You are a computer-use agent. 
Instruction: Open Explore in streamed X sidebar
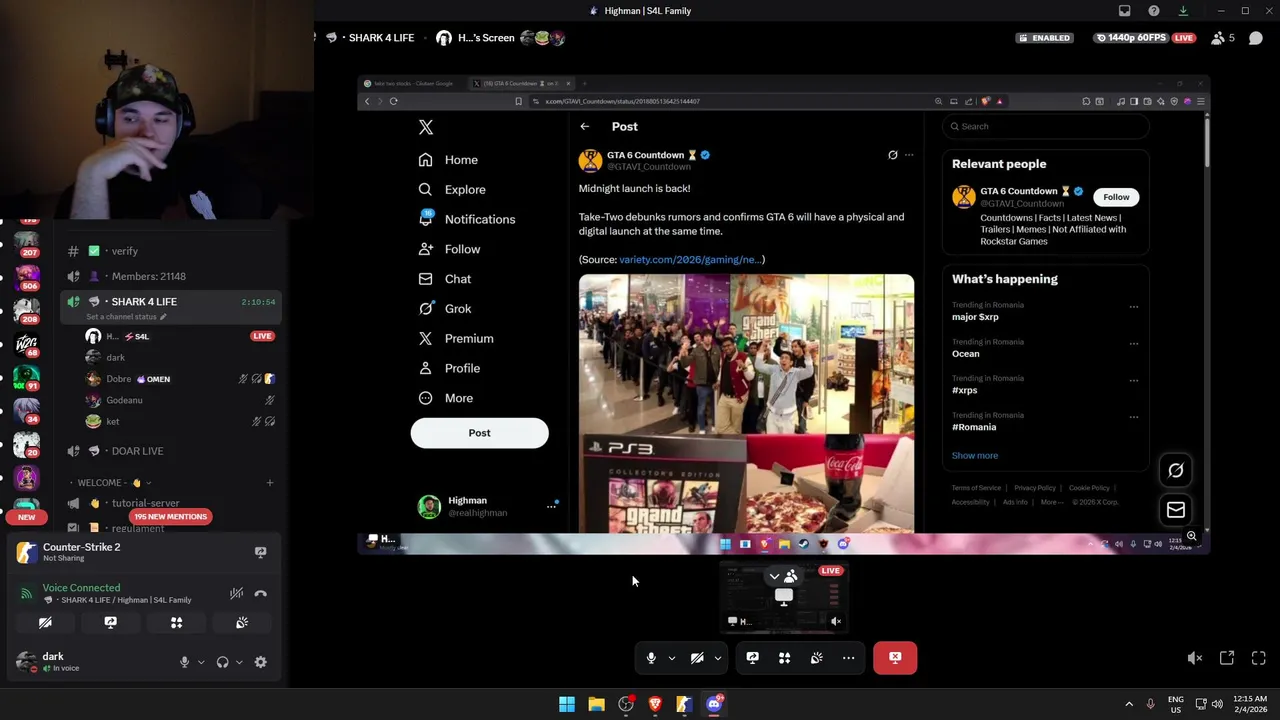[452, 190]
